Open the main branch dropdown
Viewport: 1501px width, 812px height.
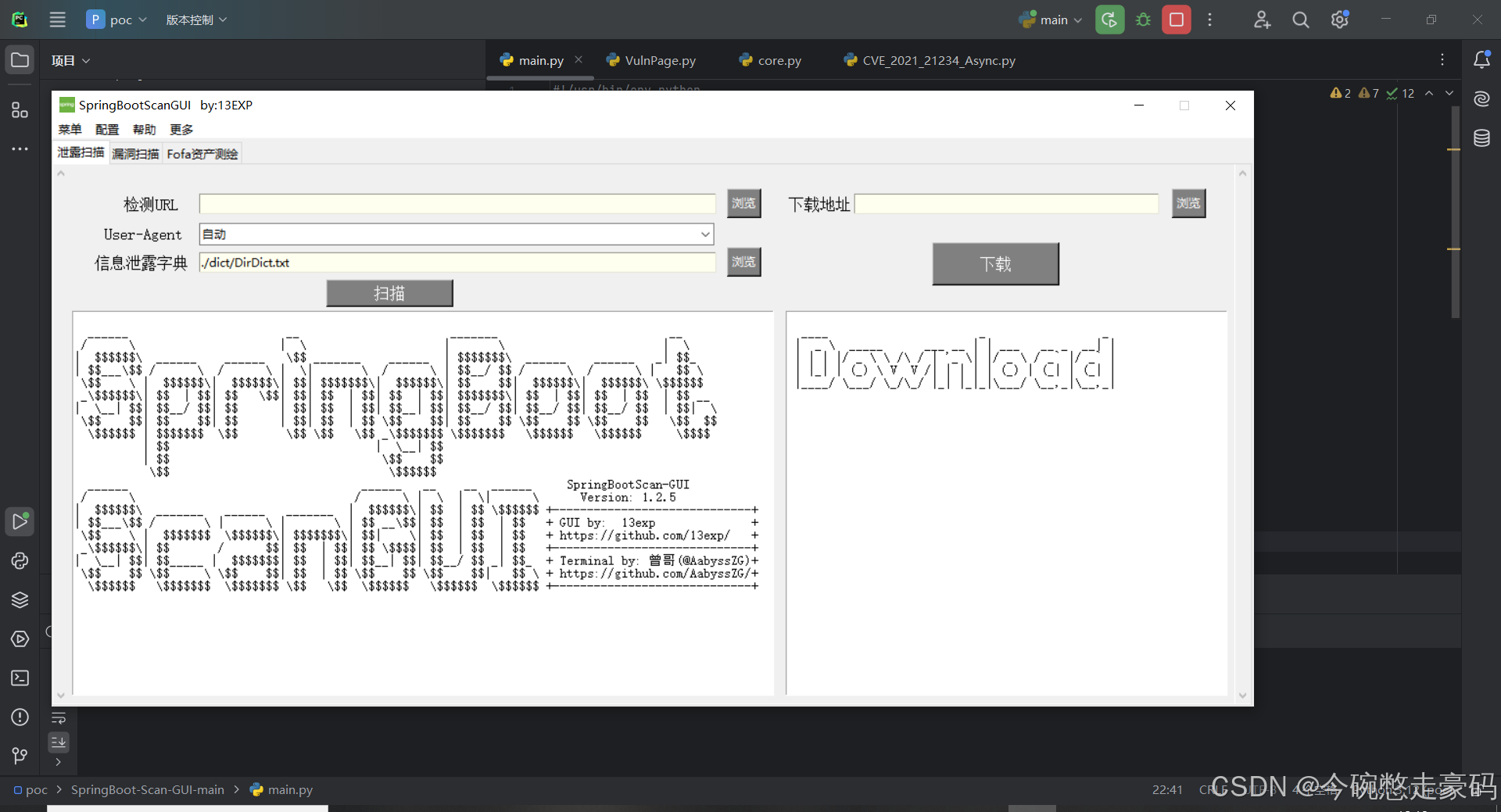[1051, 20]
